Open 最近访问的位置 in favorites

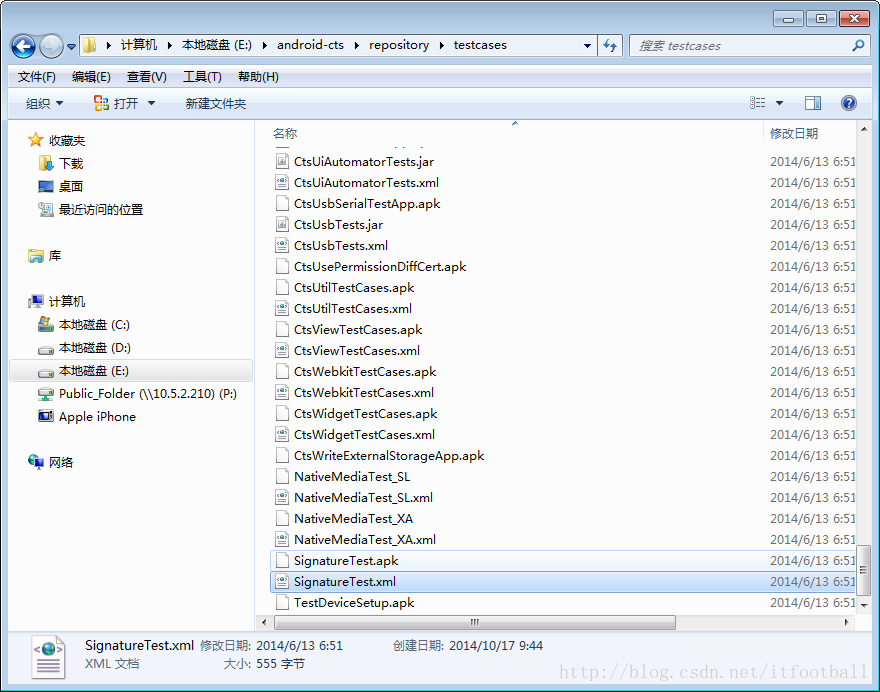click(101, 209)
